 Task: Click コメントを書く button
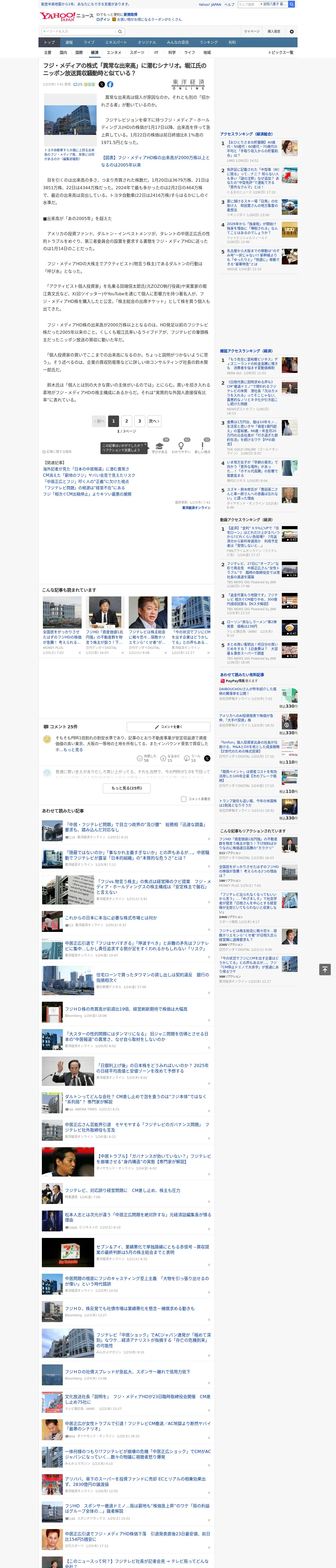(x=169, y=727)
